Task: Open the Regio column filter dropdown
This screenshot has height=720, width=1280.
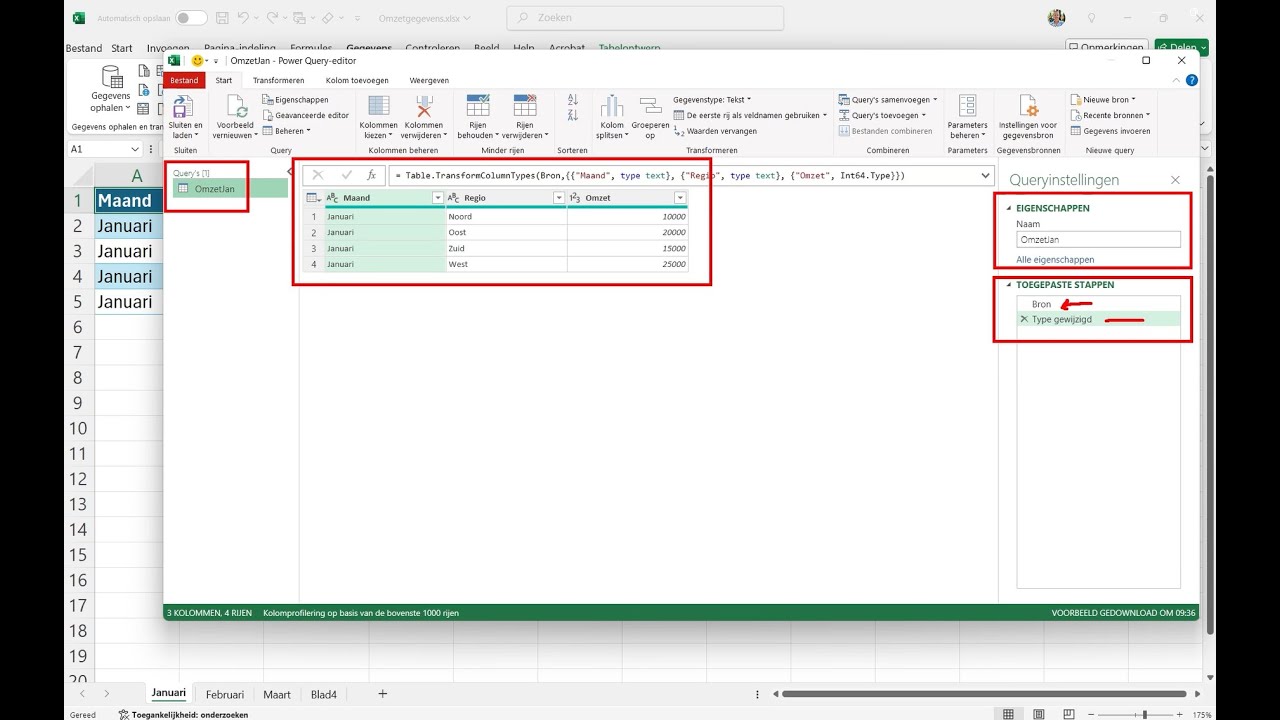Action: click(x=559, y=198)
